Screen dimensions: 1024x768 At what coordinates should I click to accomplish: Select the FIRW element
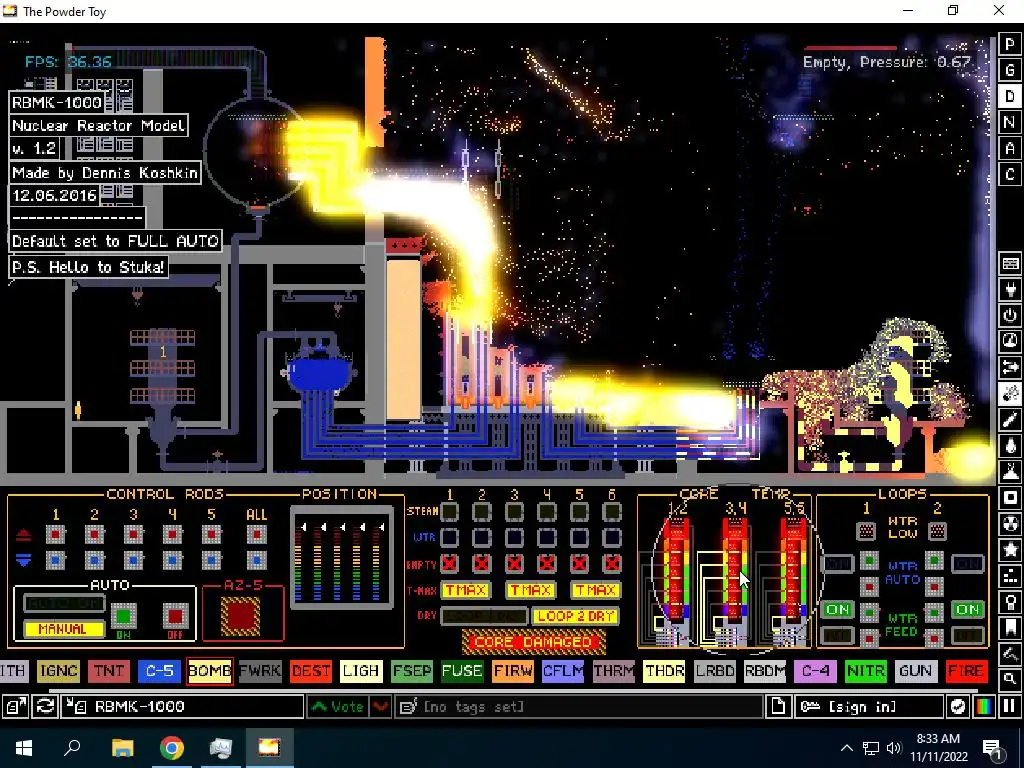(x=512, y=671)
